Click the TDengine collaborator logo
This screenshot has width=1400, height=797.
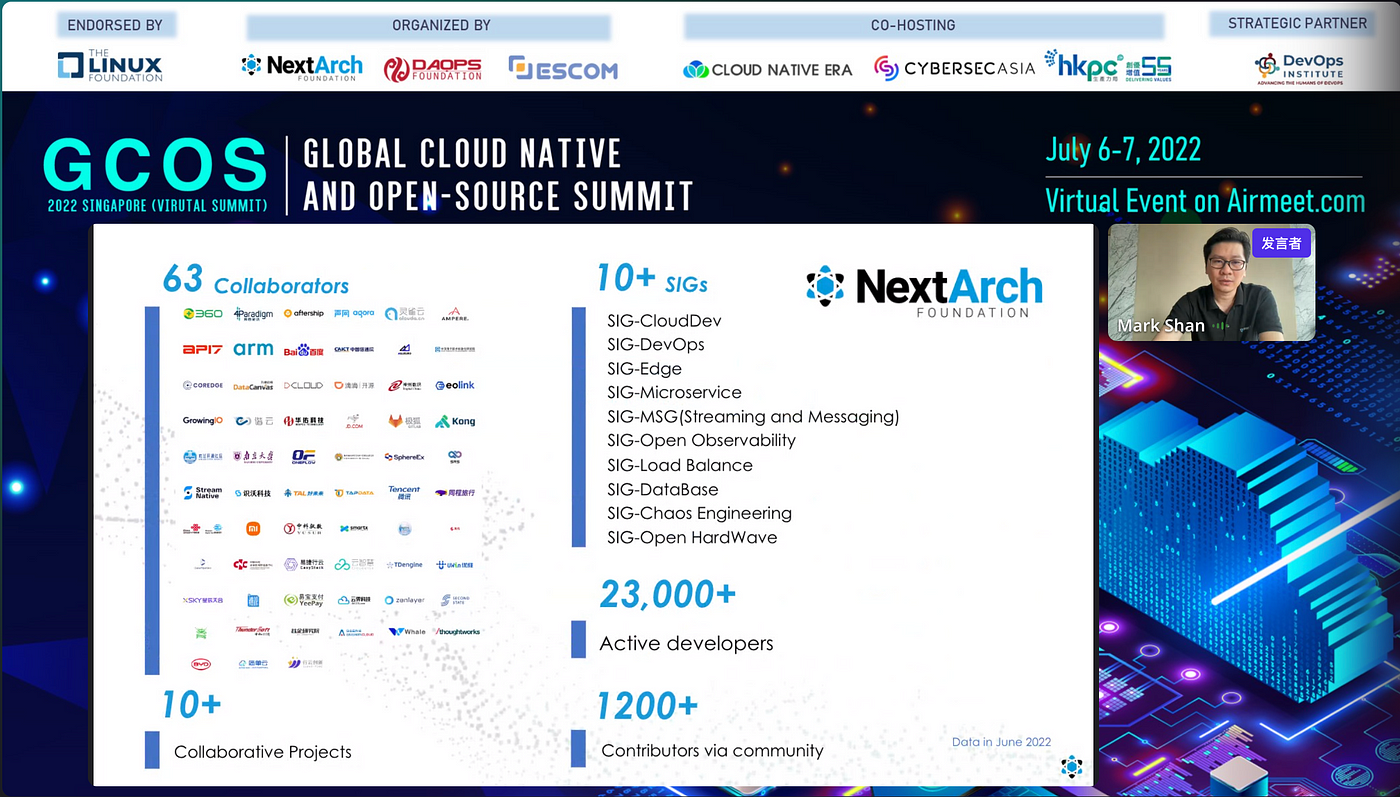(x=404, y=565)
